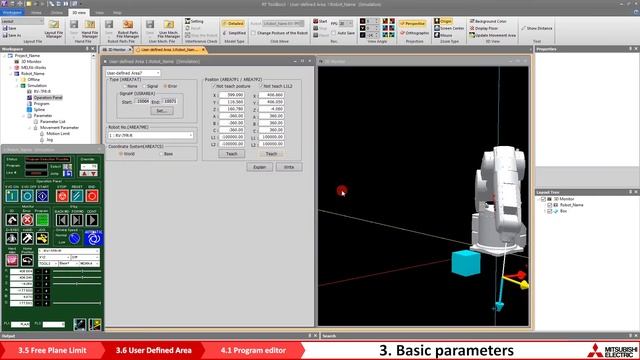Image resolution: width=640 pixels, height=360 pixels.
Task: Open the Error monitor icon
Action: [27, 220]
